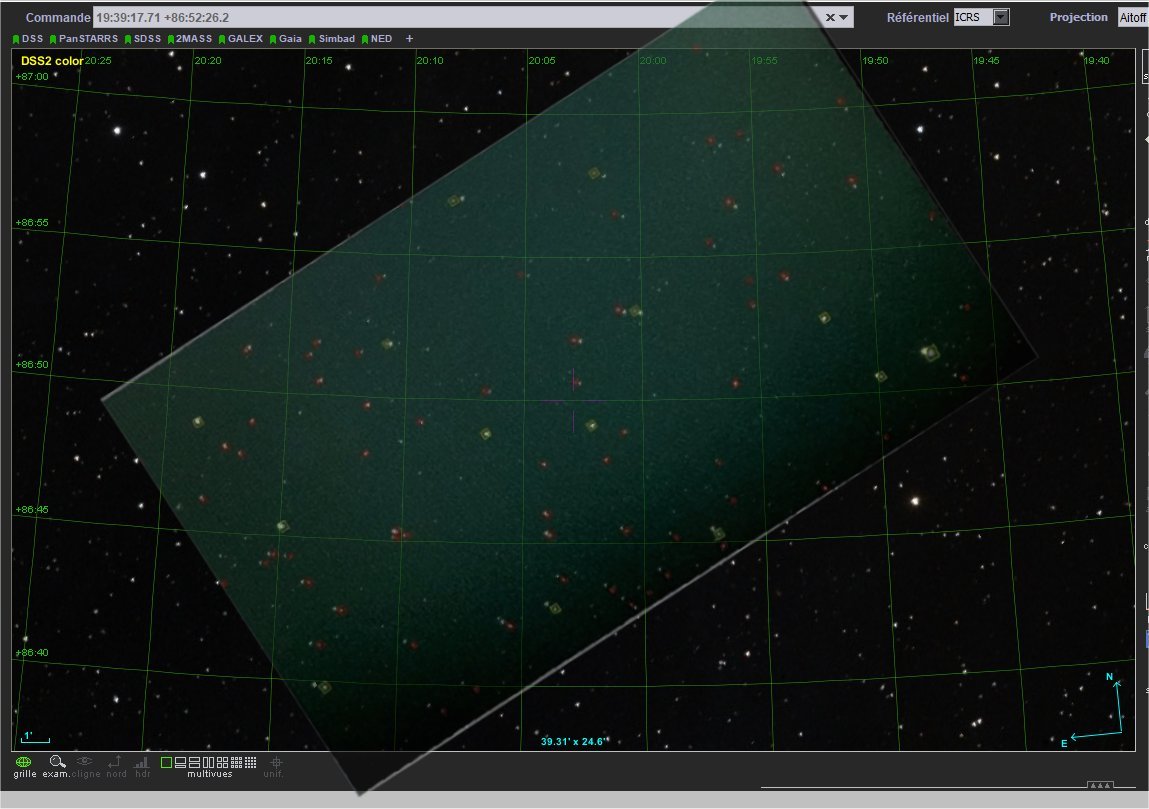This screenshot has width=1149, height=809.
Task: Clear the Commande field with the X
Action: (x=830, y=18)
